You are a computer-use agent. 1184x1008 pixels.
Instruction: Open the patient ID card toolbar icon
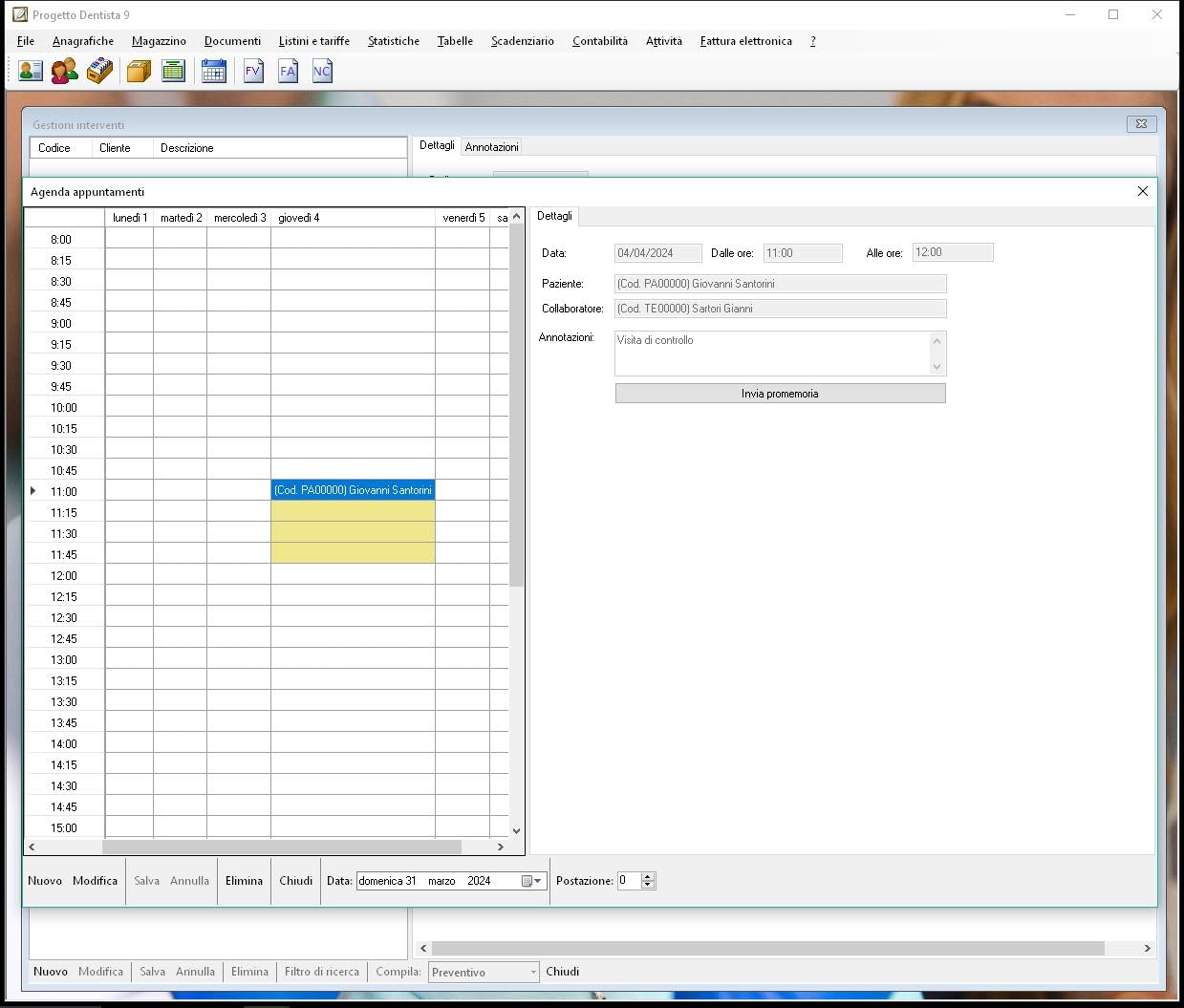31,71
